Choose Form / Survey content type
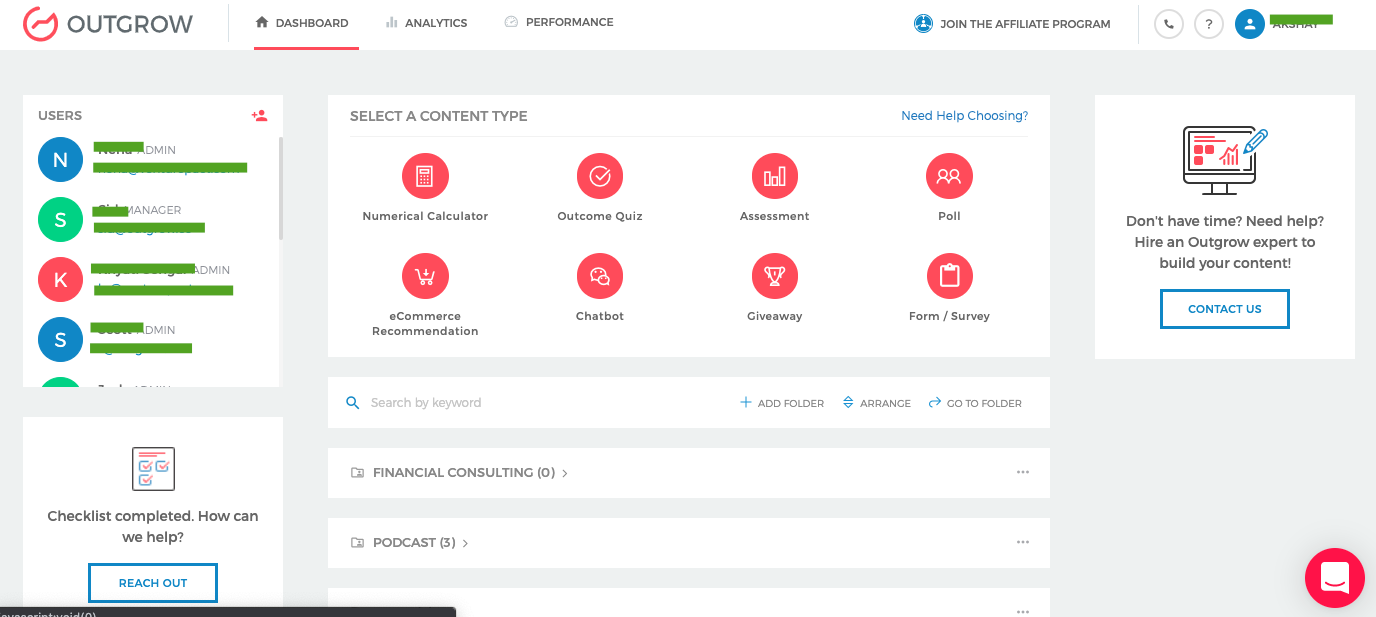Viewport: 1376px width, 617px height. pyautogui.click(x=949, y=288)
